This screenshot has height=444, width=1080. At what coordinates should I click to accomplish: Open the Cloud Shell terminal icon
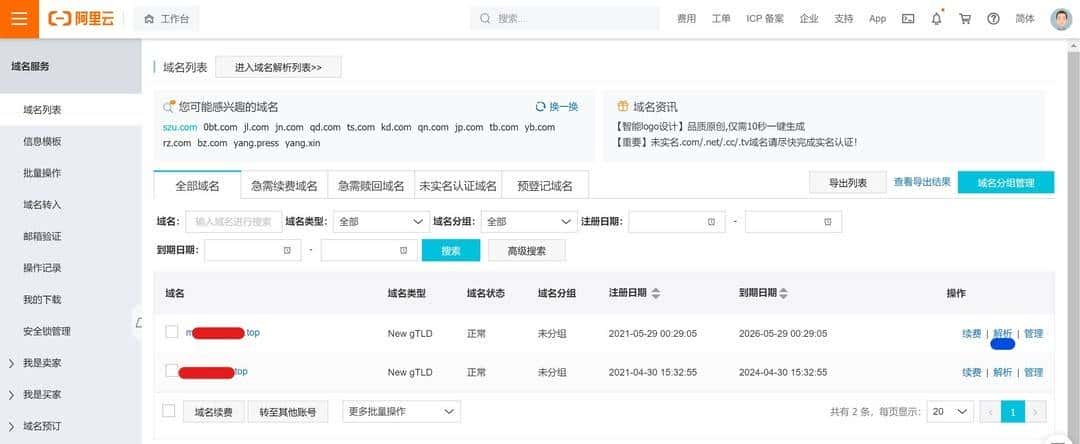(x=908, y=19)
